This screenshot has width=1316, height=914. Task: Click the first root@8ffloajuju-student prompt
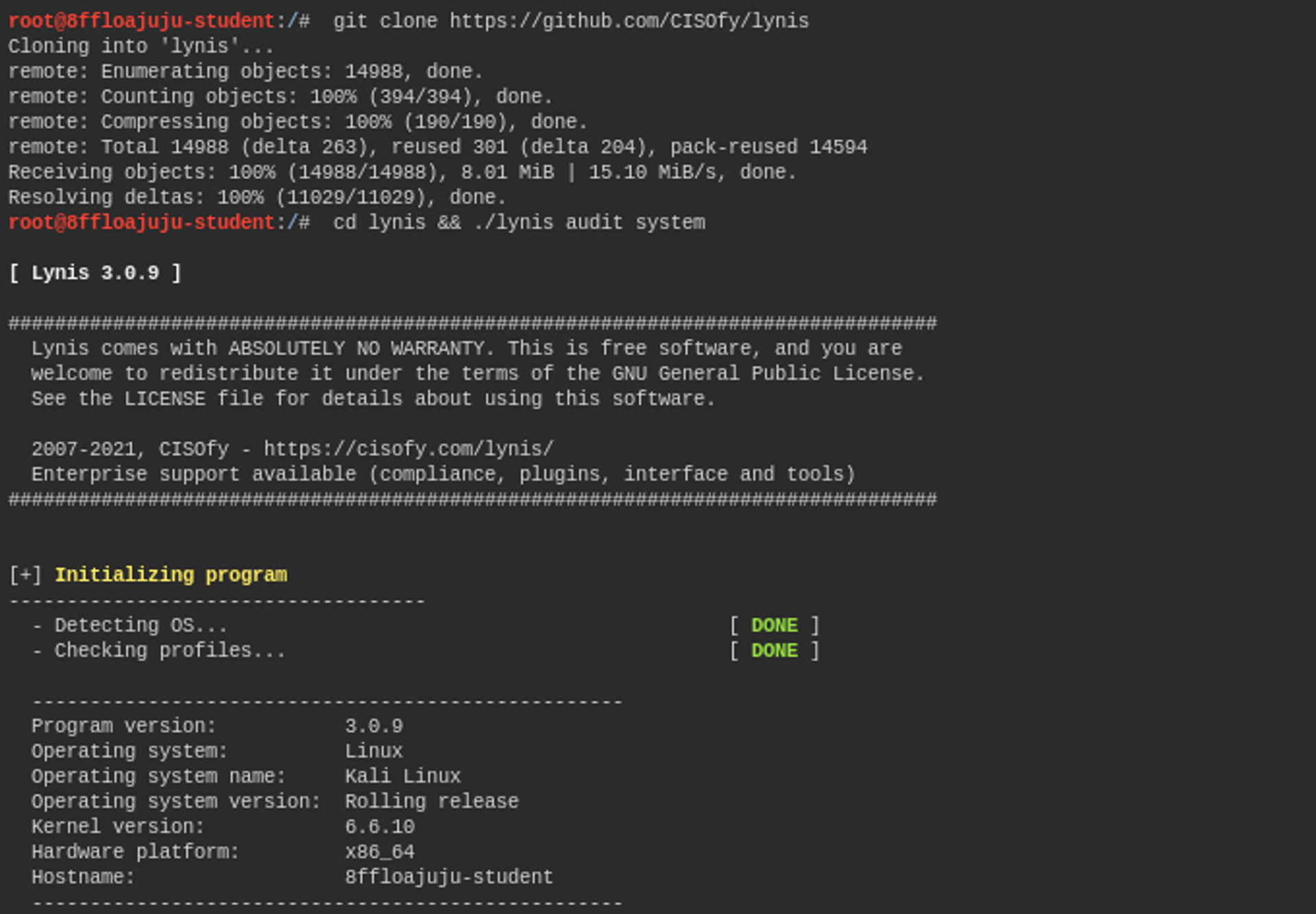click(141, 21)
